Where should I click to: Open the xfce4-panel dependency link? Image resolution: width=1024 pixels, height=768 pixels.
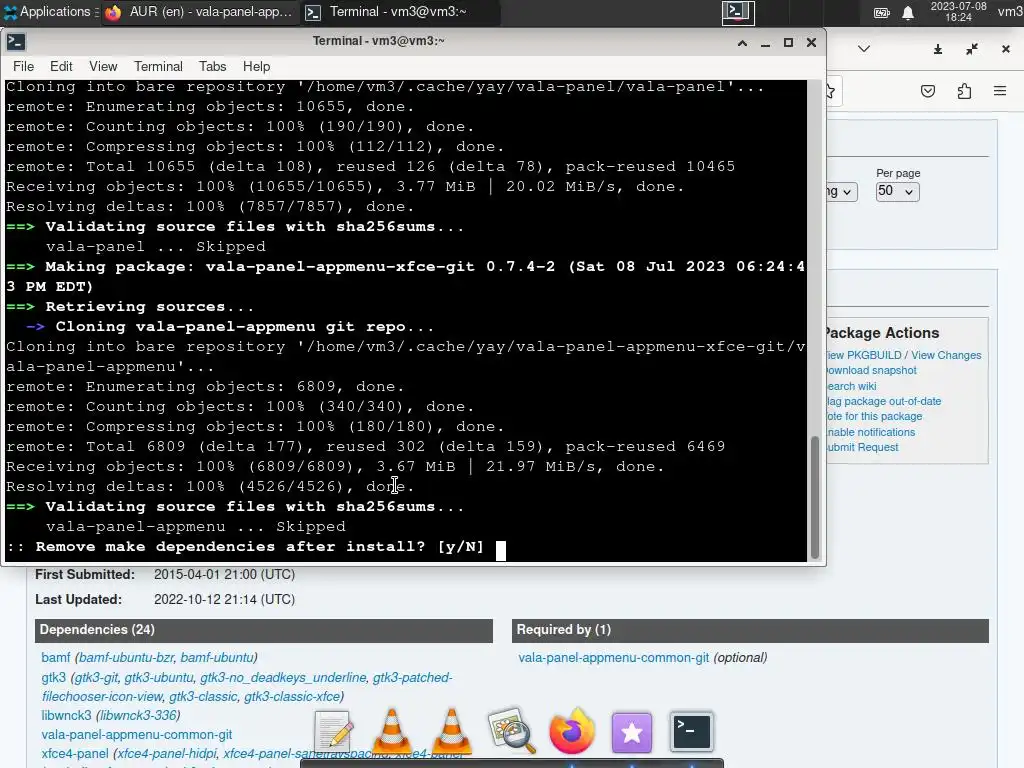point(74,754)
